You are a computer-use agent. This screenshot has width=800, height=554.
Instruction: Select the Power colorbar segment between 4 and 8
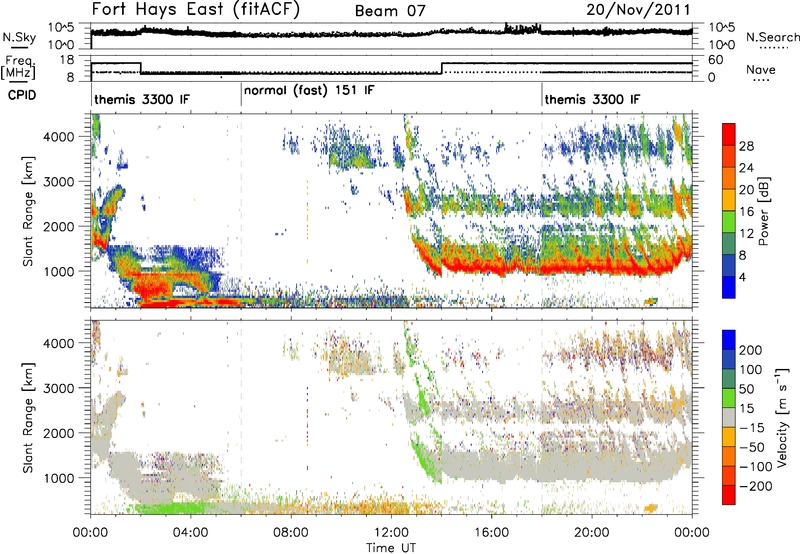point(729,265)
